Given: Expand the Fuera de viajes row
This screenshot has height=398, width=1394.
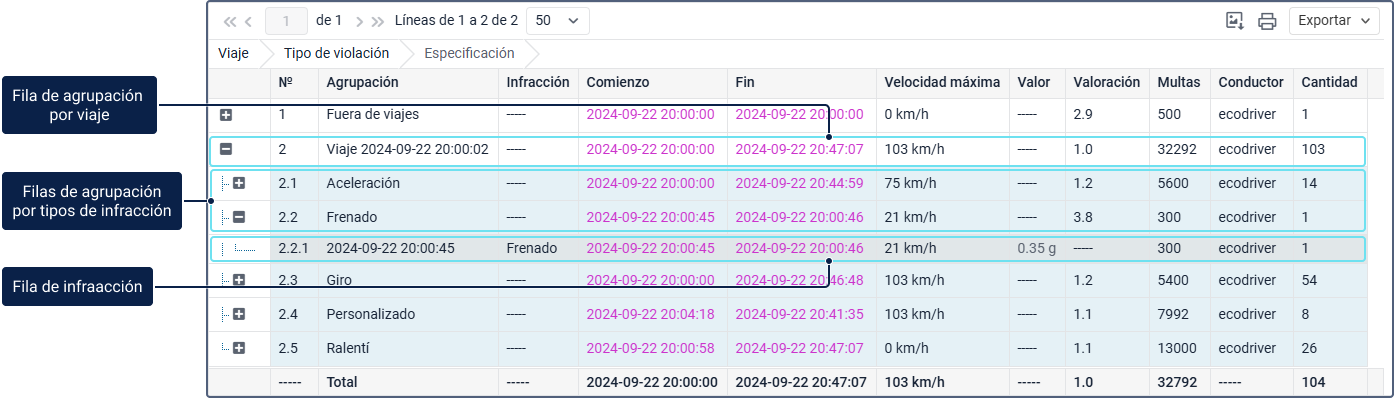Looking at the screenshot, I should pyautogui.click(x=226, y=115).
